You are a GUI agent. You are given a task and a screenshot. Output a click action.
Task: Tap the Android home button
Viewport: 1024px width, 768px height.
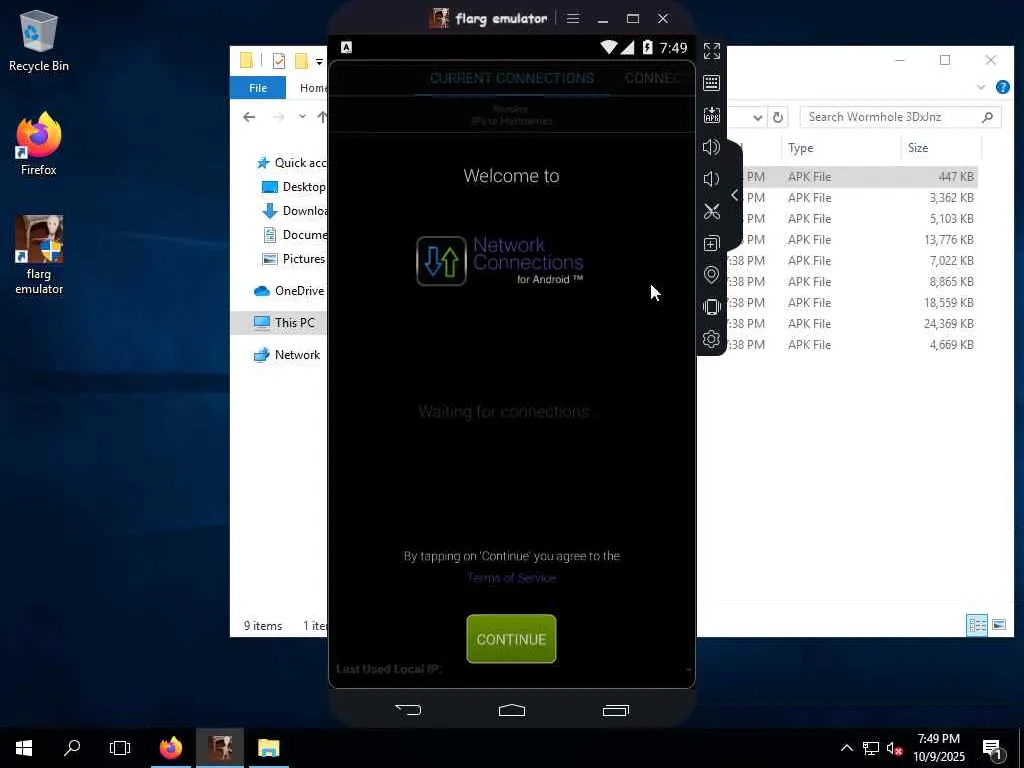point(511,710)
